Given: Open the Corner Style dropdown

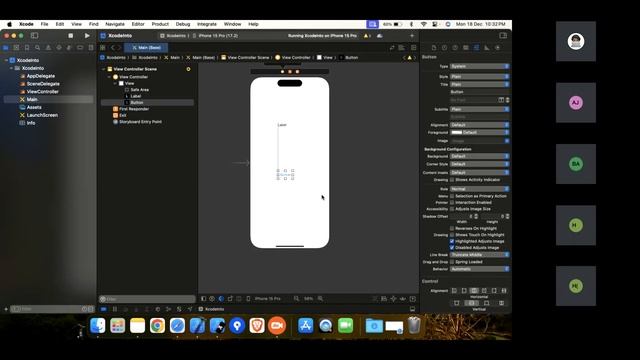Looking at the screenshot, I should pos(480,164).
